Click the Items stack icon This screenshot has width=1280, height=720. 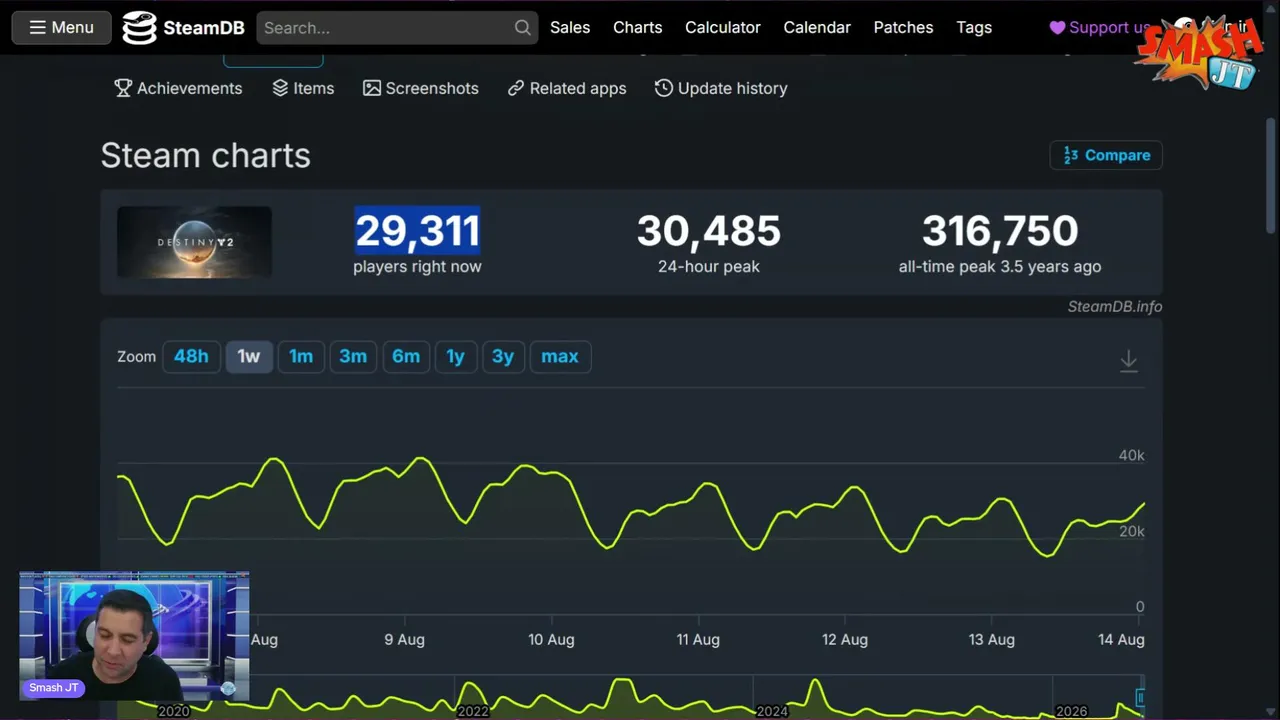(280, 88)
